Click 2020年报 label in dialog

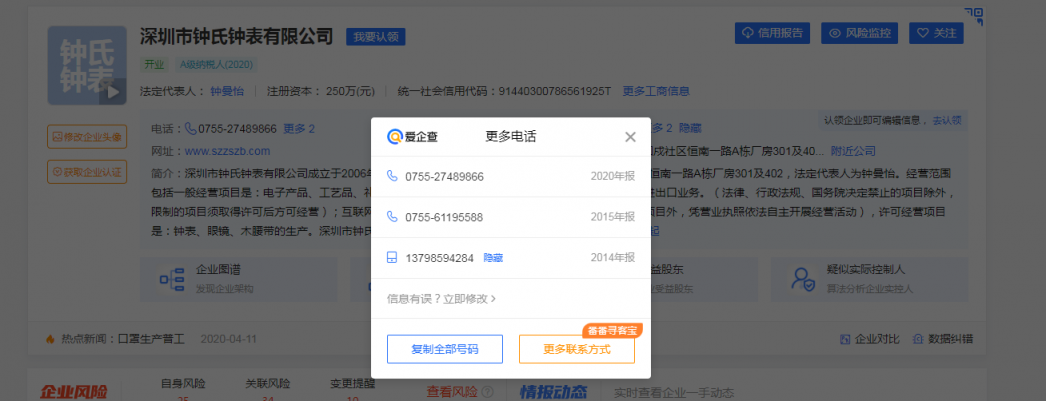pyautogui.click(x=612, y=177)
